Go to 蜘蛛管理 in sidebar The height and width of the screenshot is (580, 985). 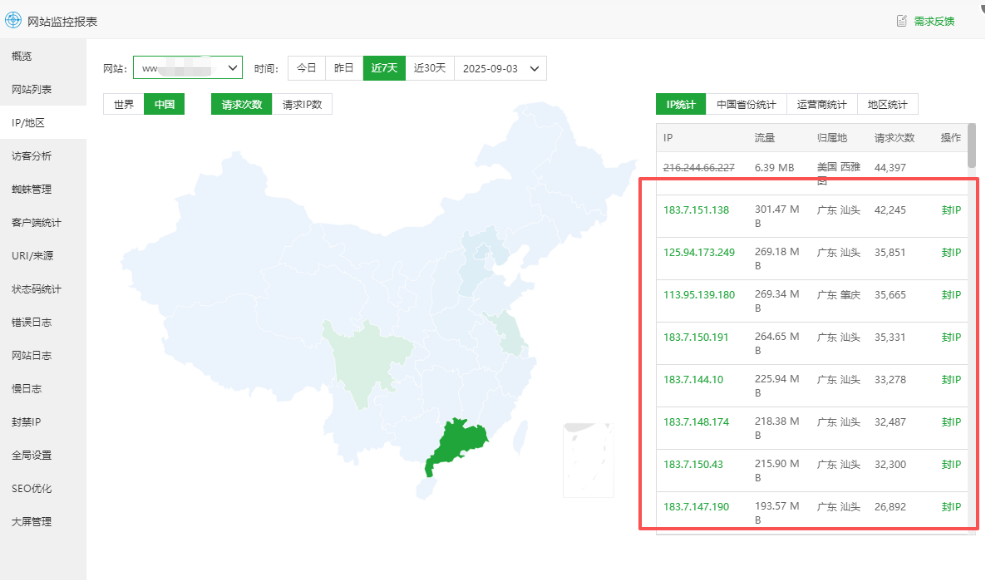coord(32,189)
